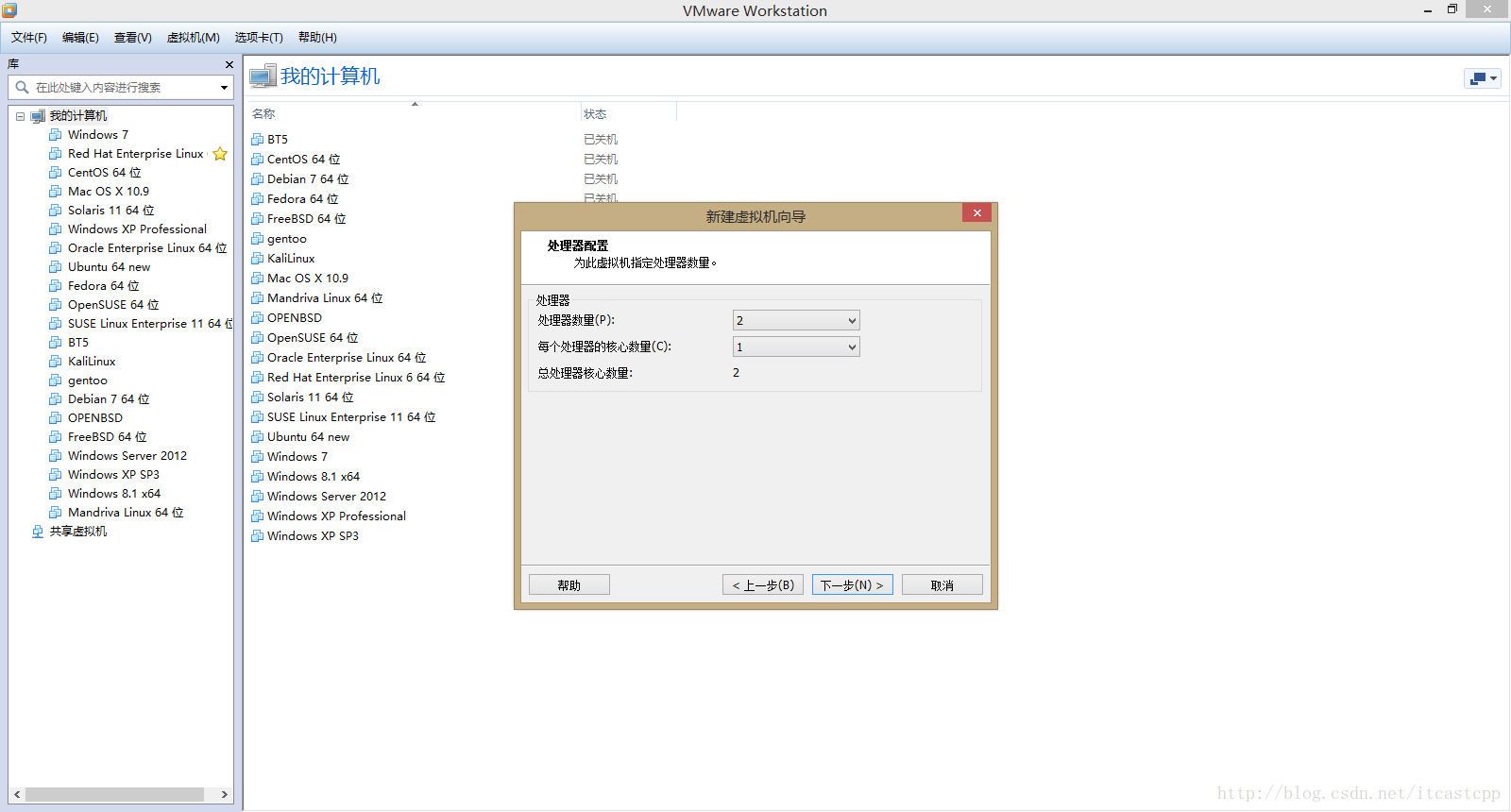Screen dimensions: 1511x812
Task: Select Windows XP Professional in library tree
Action: (x=137, y=229)
